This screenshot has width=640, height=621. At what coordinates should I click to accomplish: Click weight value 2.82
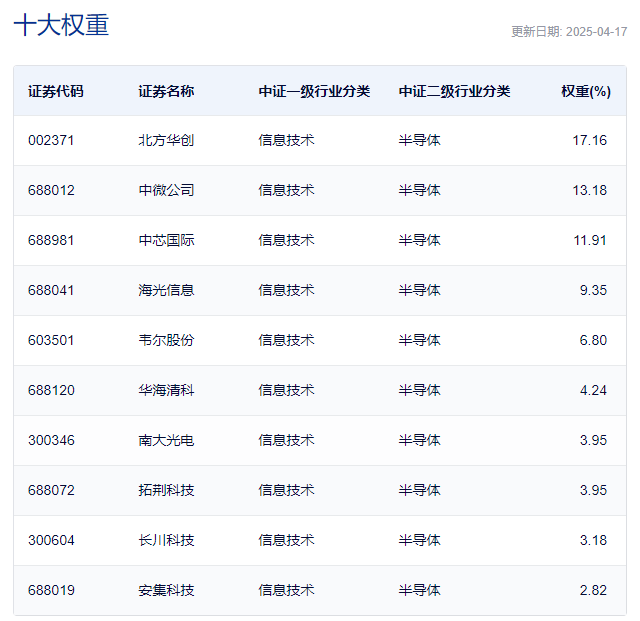coord(593,590)
